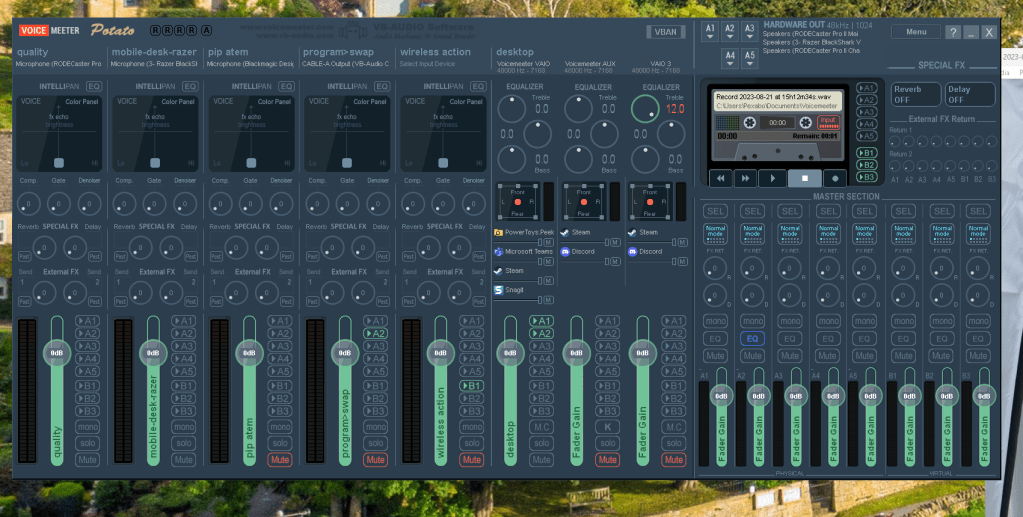Toggle the A2 bus on the program>swap strip

pyautogui.click(x=375, y=334)
